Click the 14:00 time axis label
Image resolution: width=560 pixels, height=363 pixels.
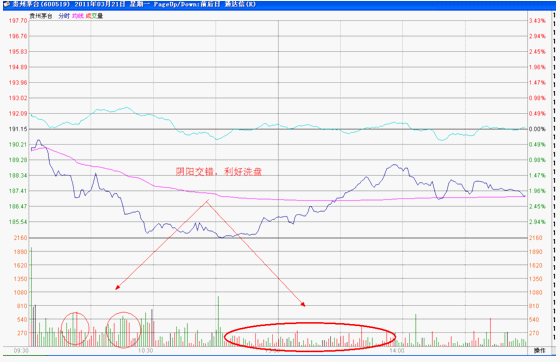397,350
